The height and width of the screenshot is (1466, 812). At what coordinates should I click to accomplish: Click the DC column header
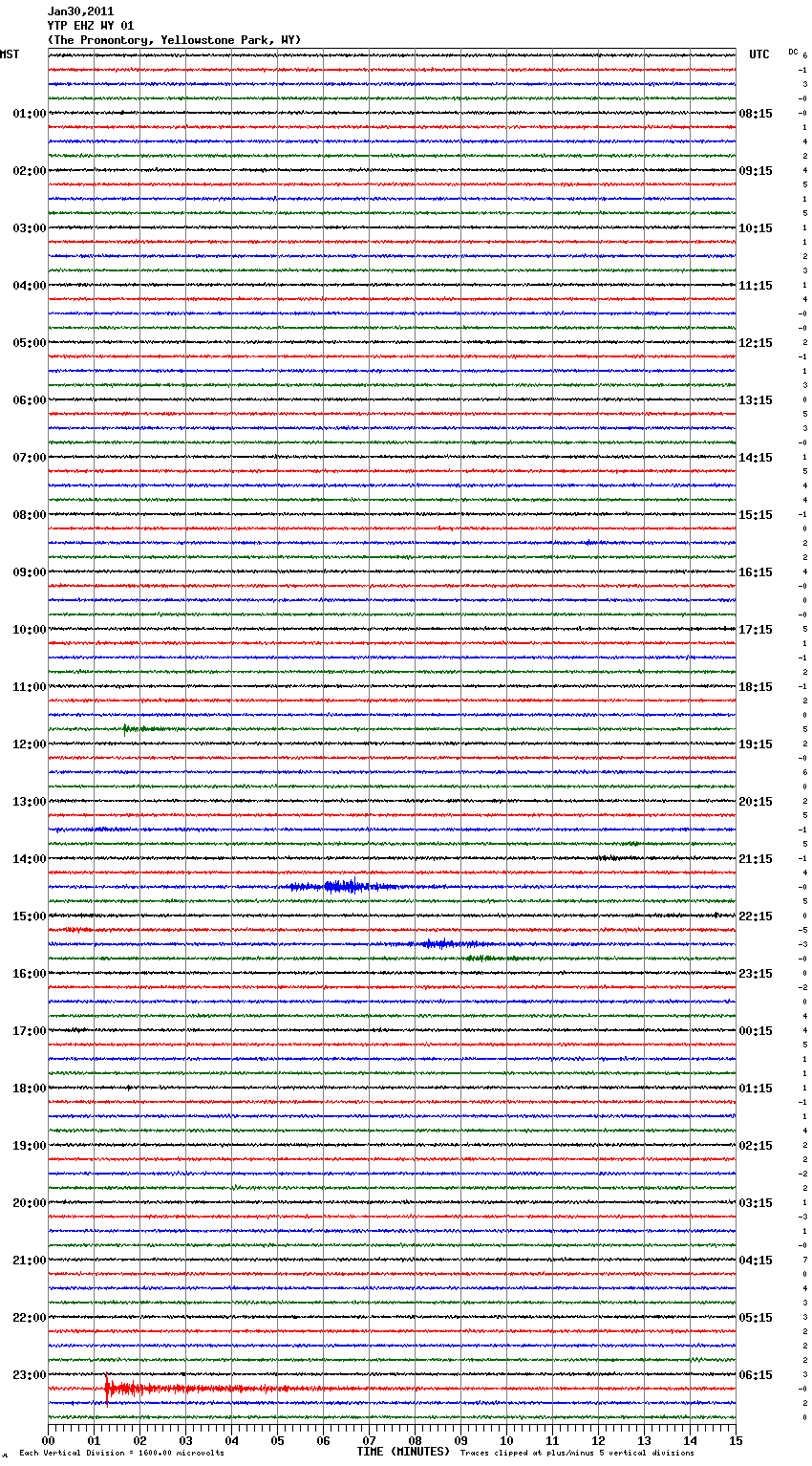pyautogui.click(x=793, y=51)
